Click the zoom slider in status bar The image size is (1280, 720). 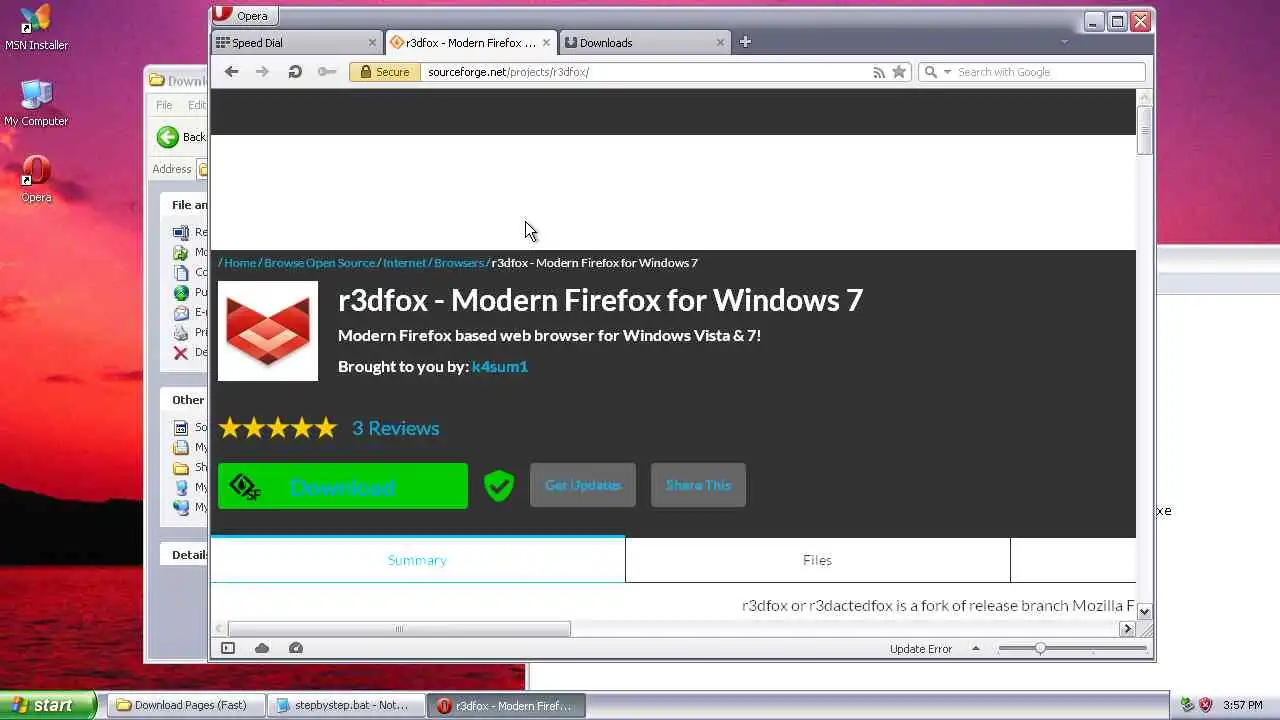[x=1072, y=648]
